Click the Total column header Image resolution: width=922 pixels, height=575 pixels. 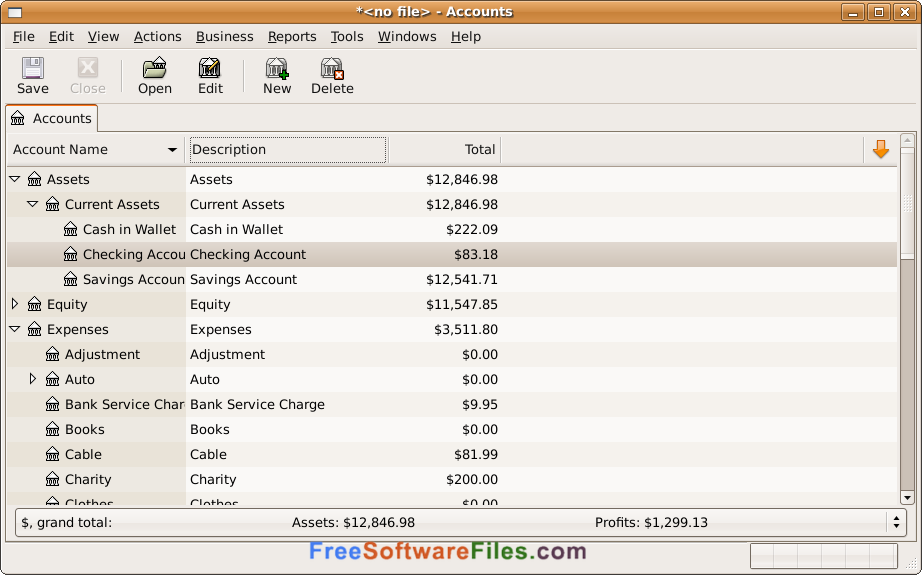point(444,149)
